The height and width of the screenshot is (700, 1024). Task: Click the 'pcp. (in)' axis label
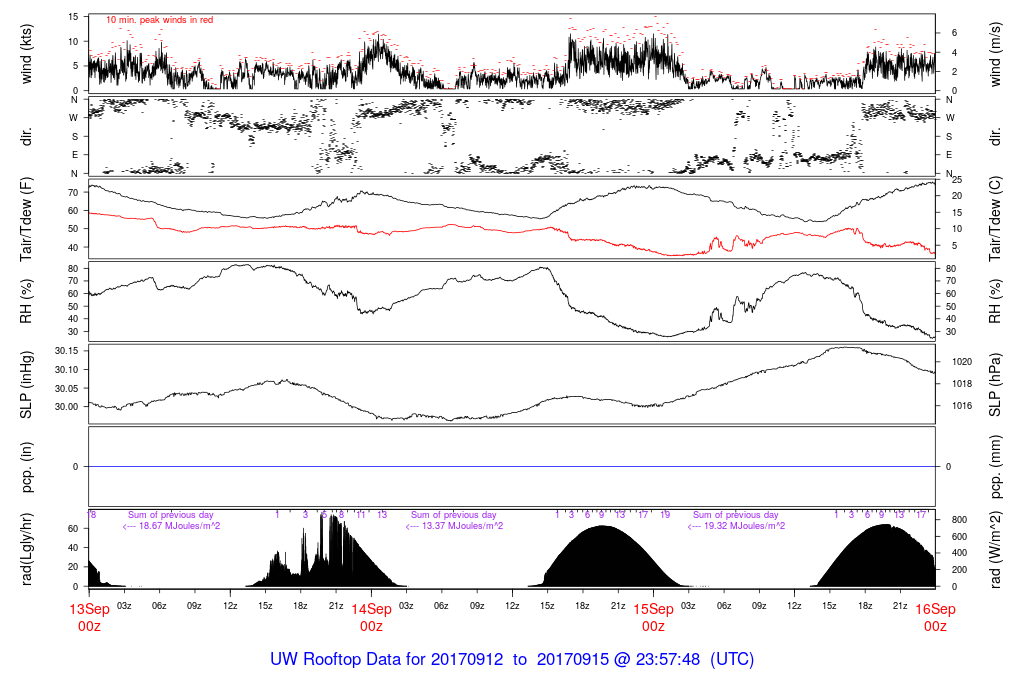(26, 466)
